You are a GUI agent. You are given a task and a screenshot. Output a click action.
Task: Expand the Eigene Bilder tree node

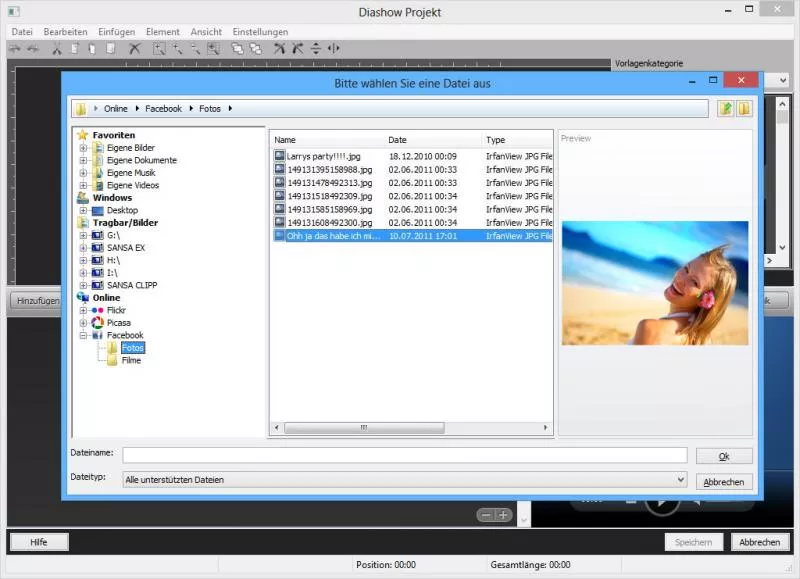[x=83, y=148]
